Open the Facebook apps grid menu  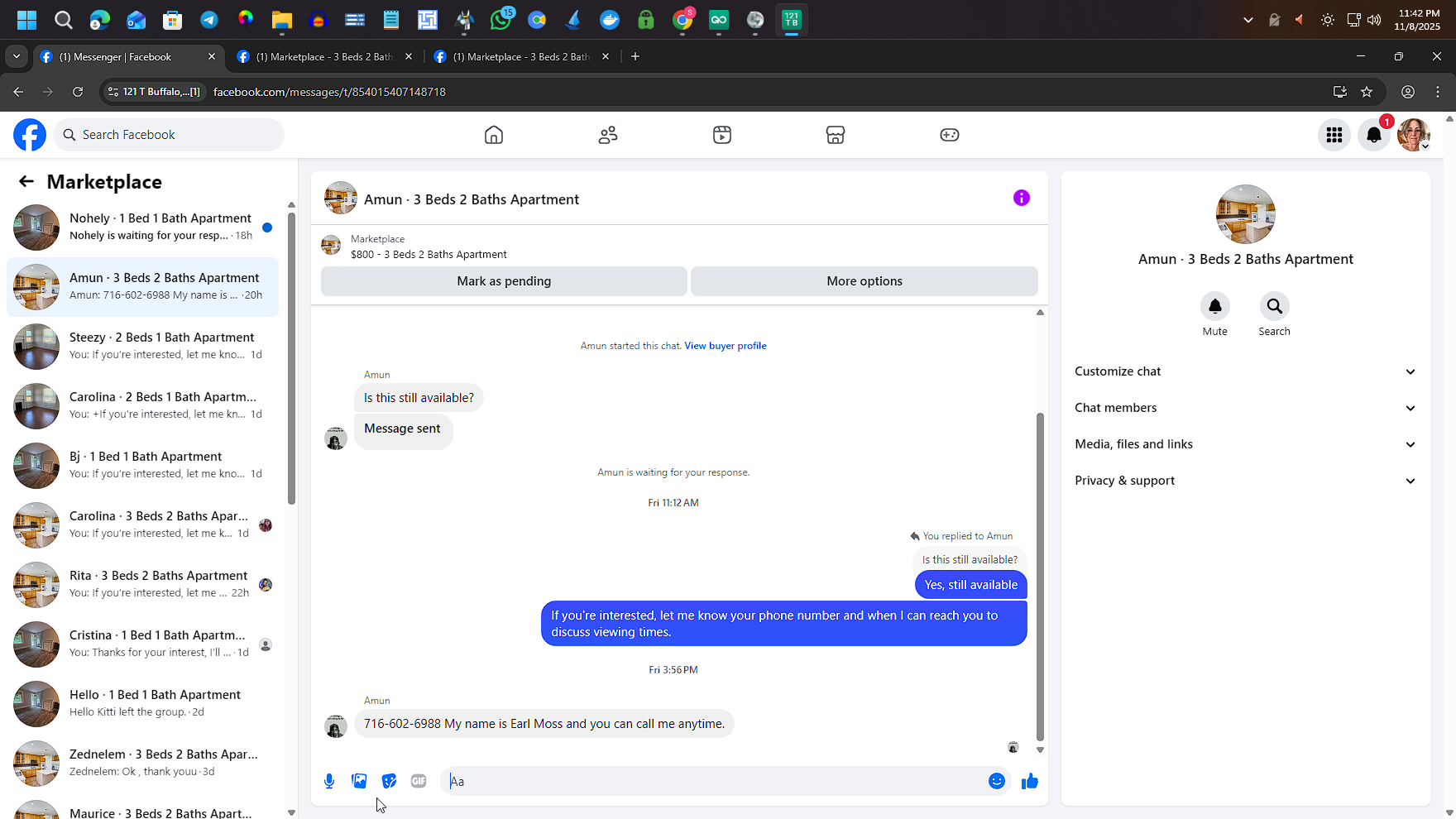point(1334,135)
